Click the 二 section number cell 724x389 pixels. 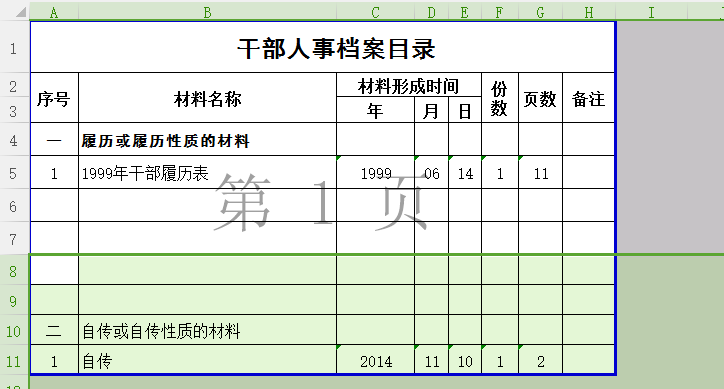54,330
